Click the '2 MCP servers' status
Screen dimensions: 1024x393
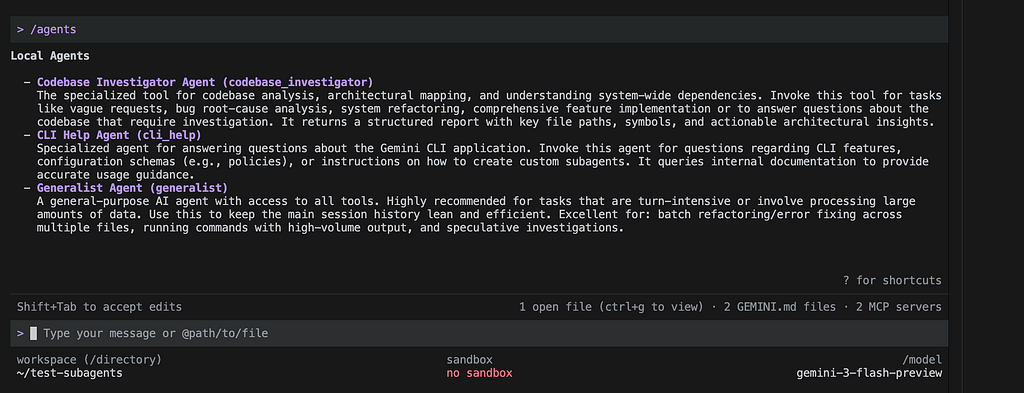tap(899, 307)
